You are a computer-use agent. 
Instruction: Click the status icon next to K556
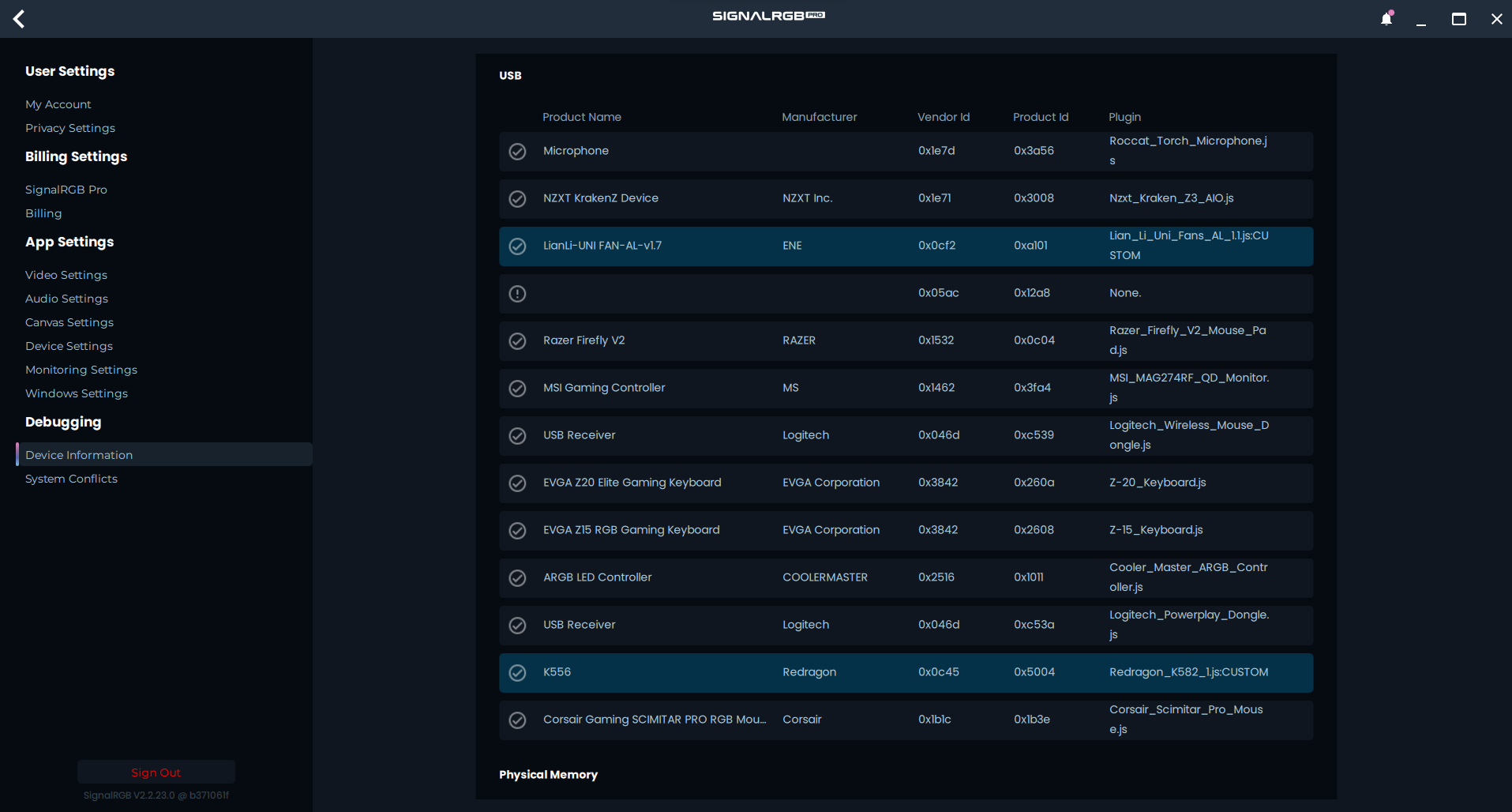pos(517,673)
